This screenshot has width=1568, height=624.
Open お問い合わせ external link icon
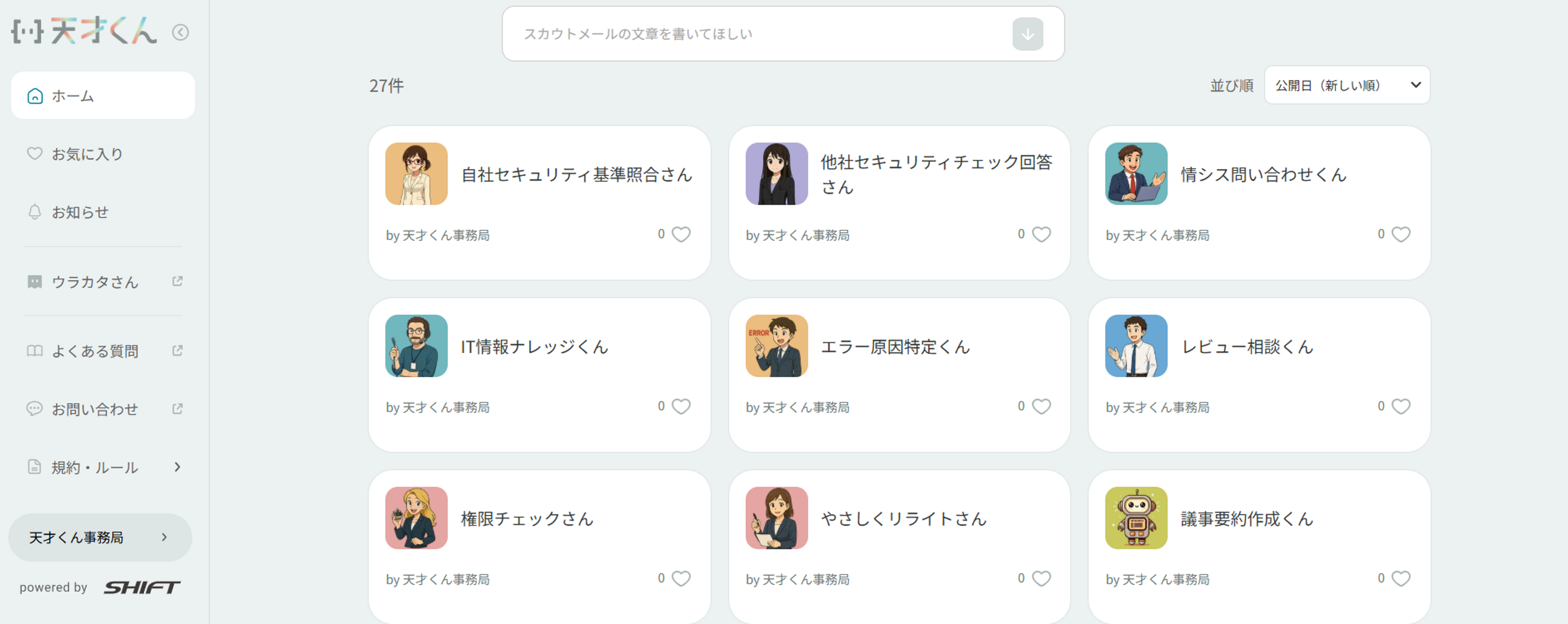coord(177,409)
